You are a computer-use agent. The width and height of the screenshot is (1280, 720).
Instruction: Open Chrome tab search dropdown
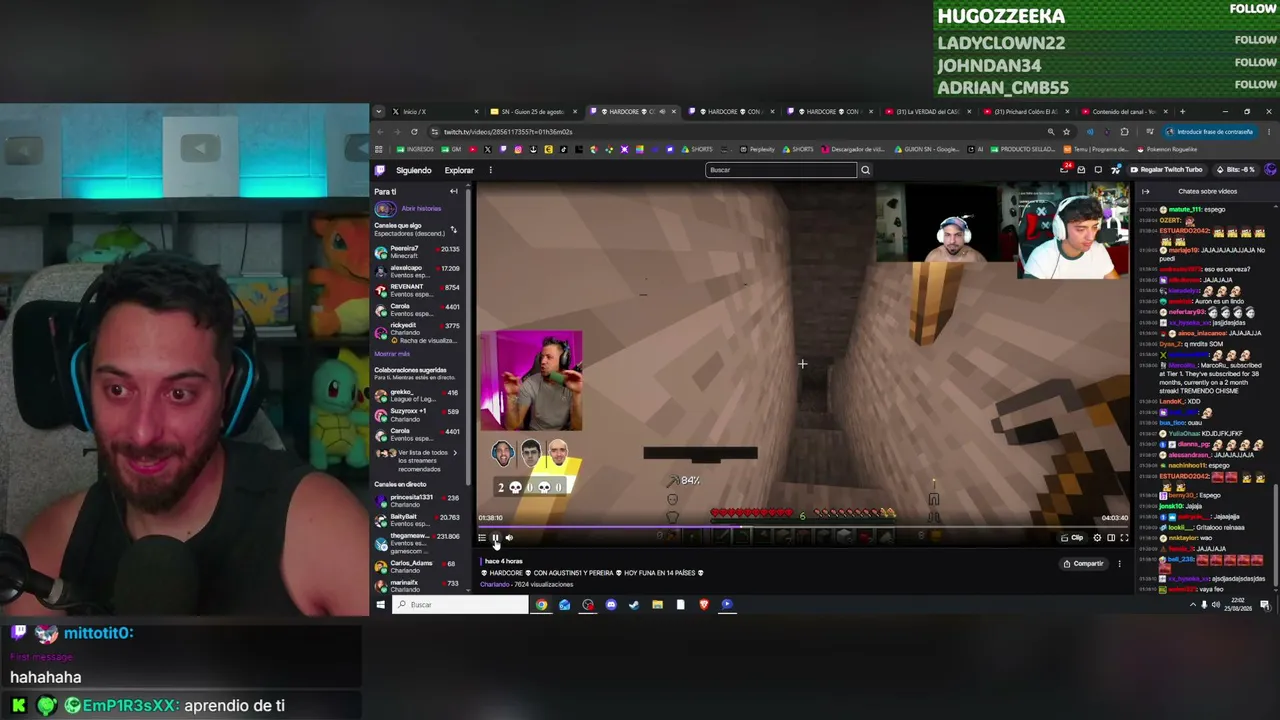[x=379, y=112]
